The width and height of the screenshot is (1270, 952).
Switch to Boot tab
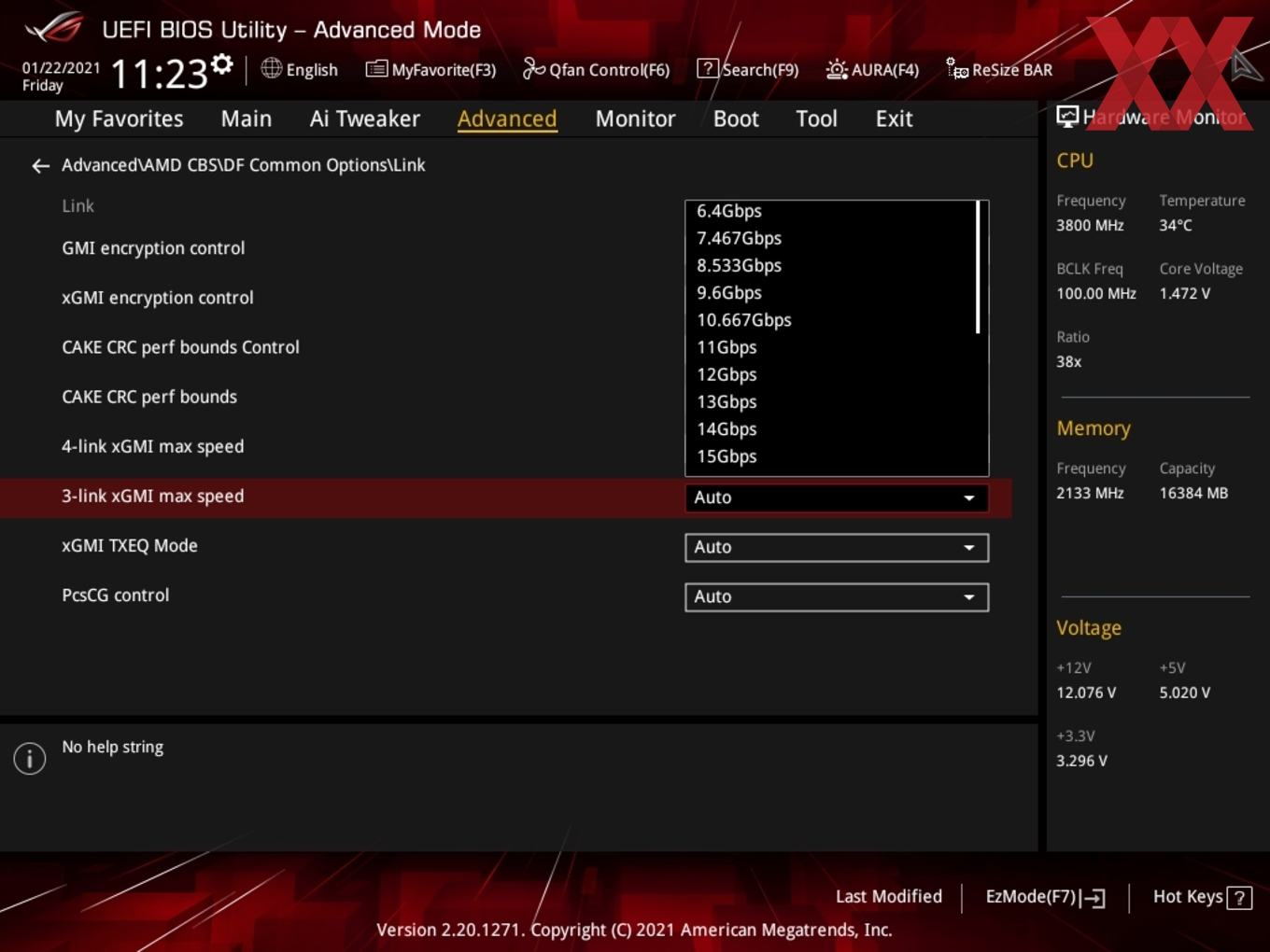(736, 119)
